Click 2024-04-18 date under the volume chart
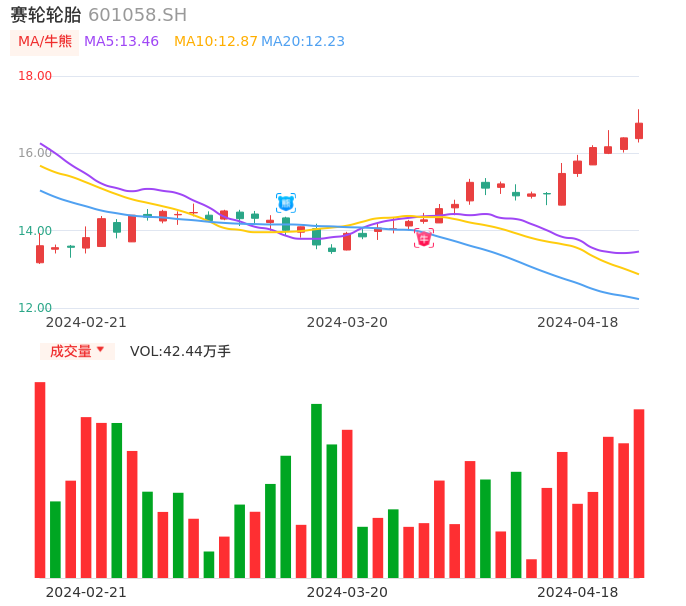The height and width of the screenshot is (606, 686). (578, 592)
